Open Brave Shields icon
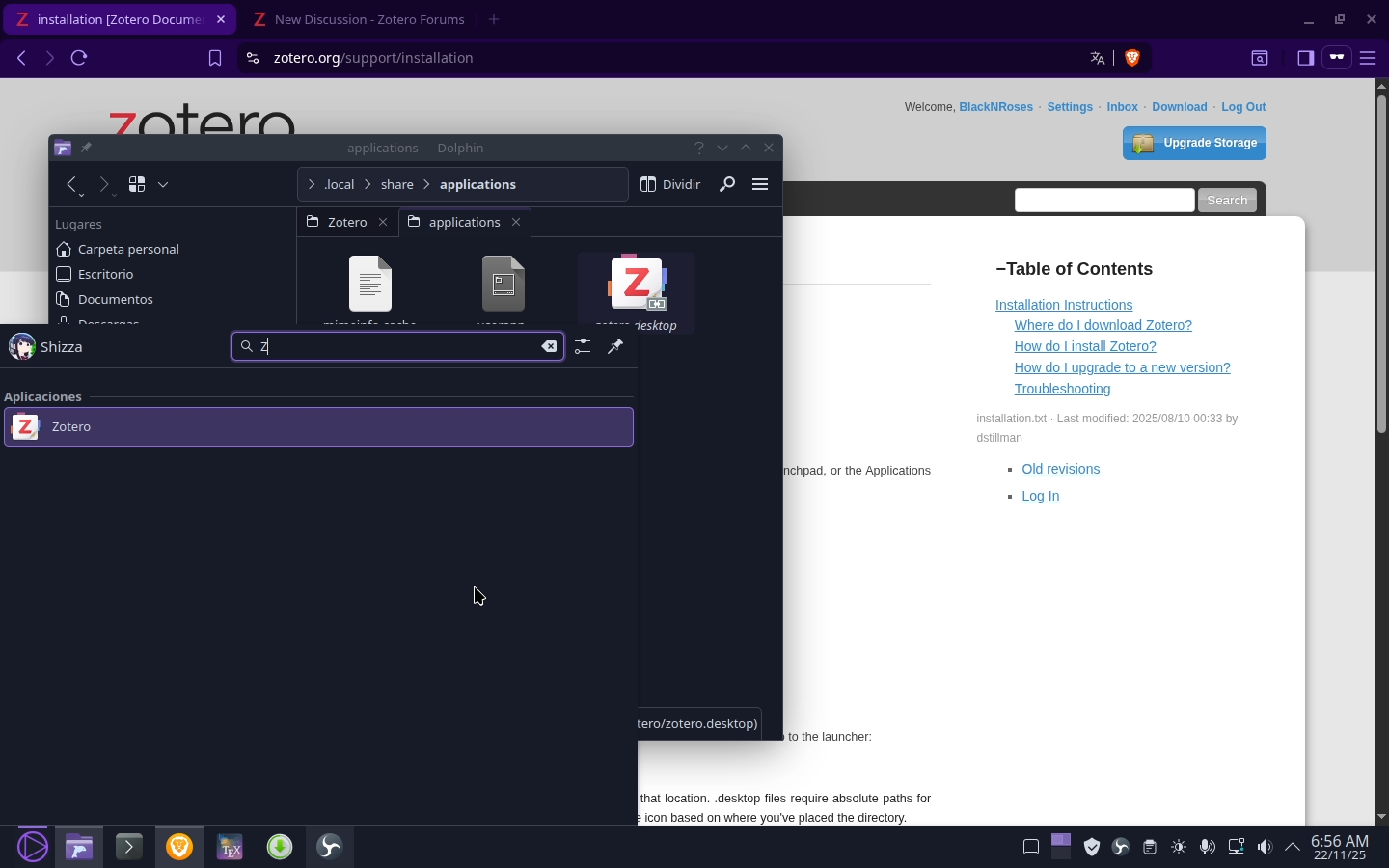 tap(1134, 59)
